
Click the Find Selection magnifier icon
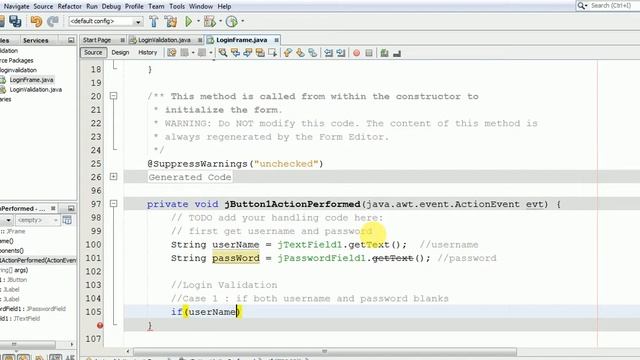223,53
